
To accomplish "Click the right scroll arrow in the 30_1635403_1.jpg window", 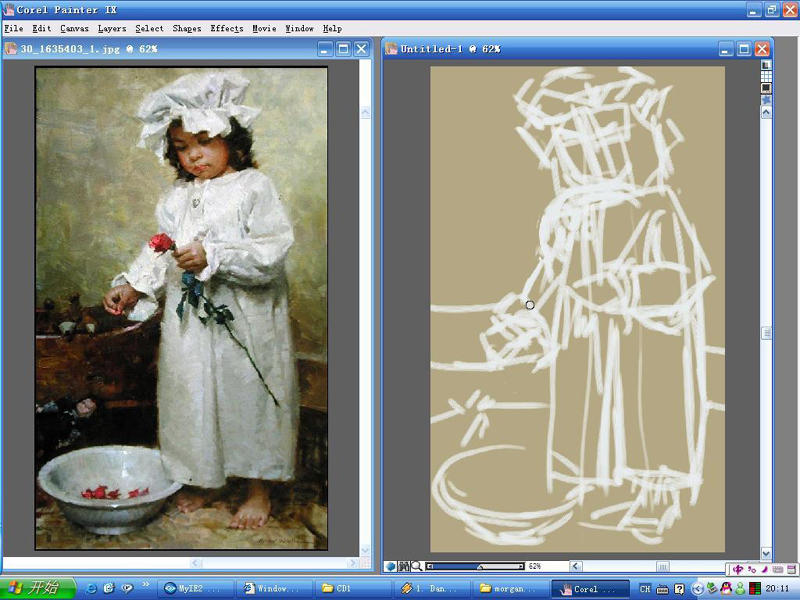I will [352, 563].
